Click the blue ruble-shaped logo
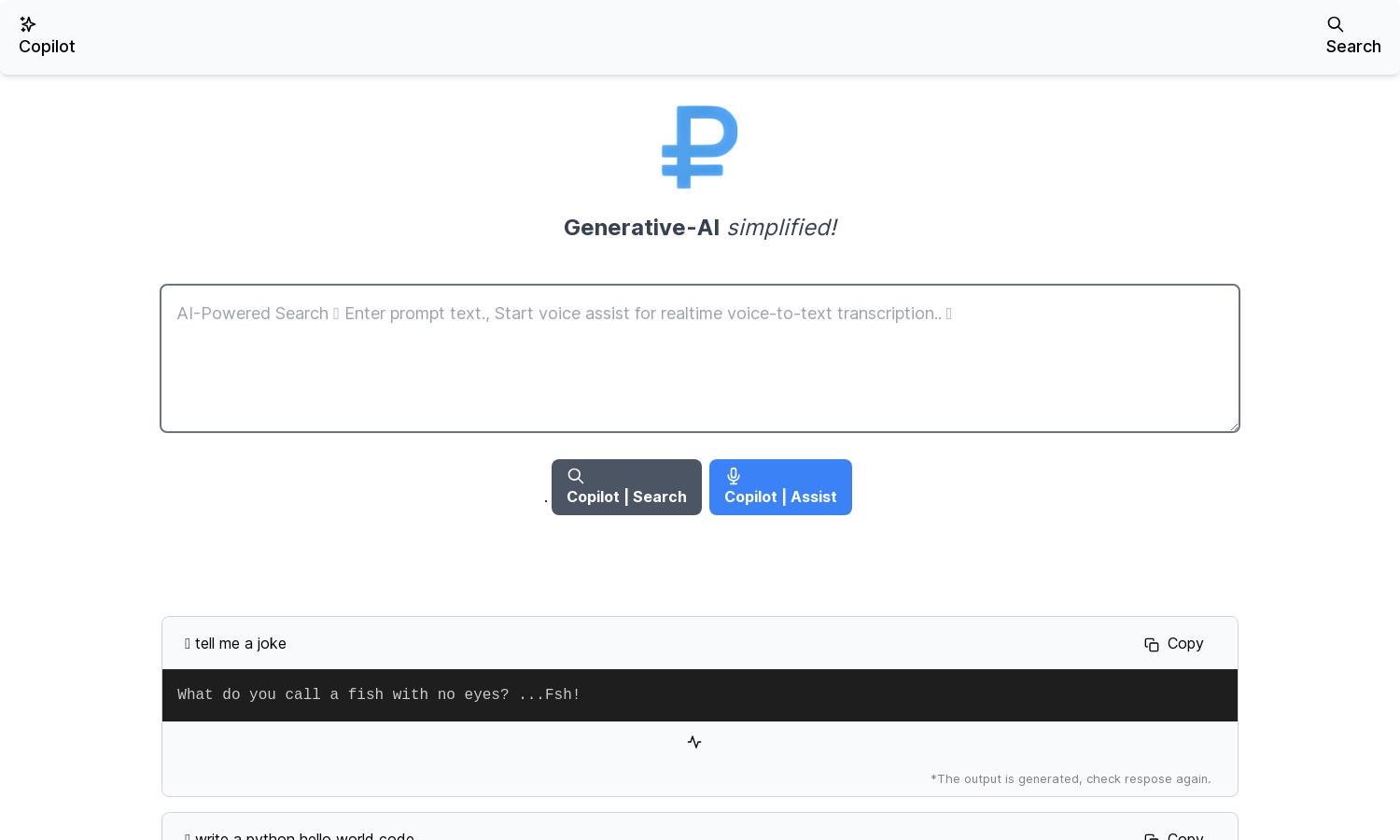 click(700, 147)
